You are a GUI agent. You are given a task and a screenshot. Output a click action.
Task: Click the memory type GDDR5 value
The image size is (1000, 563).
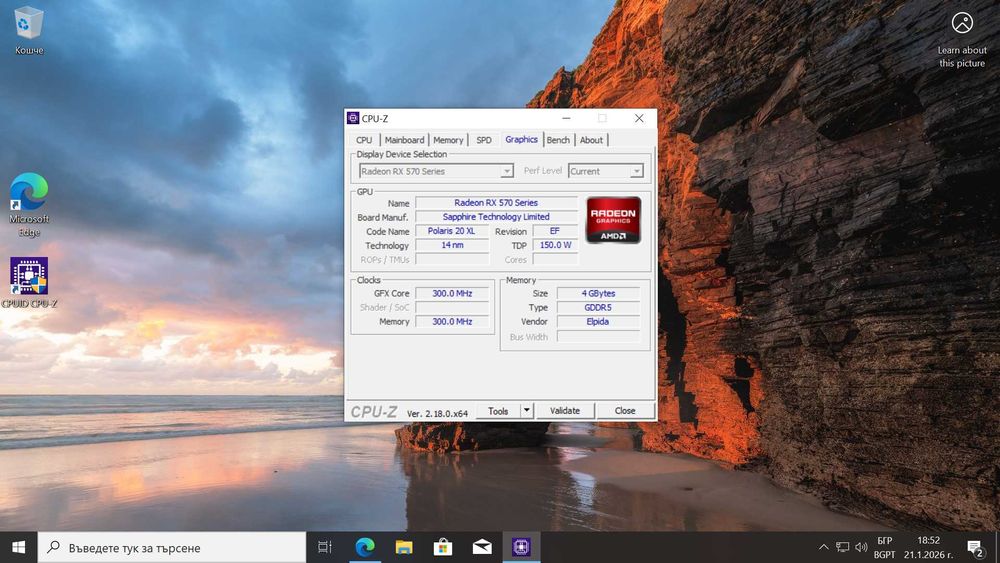point(598,307)
